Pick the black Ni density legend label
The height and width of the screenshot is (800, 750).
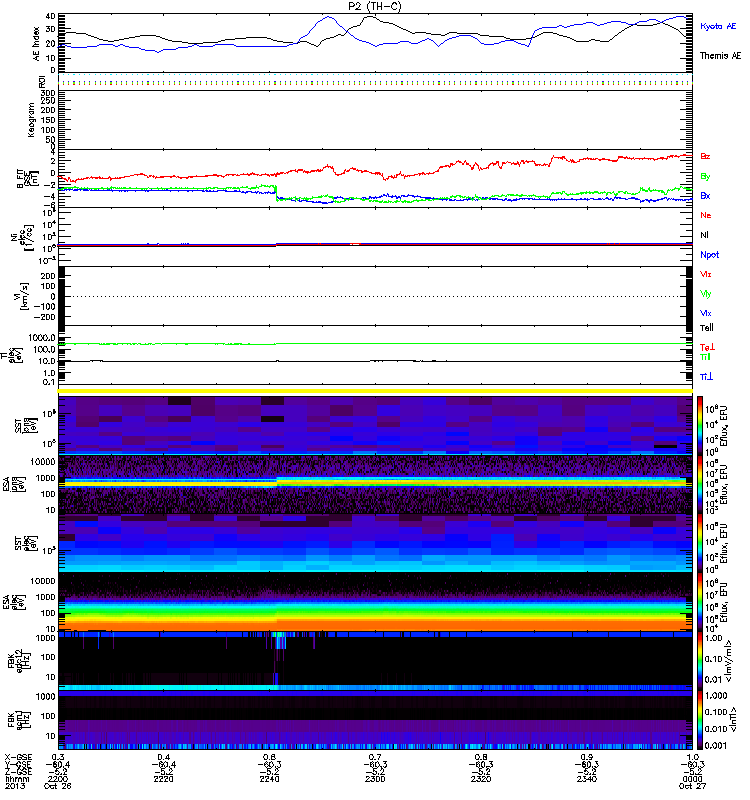click(704, 235)
